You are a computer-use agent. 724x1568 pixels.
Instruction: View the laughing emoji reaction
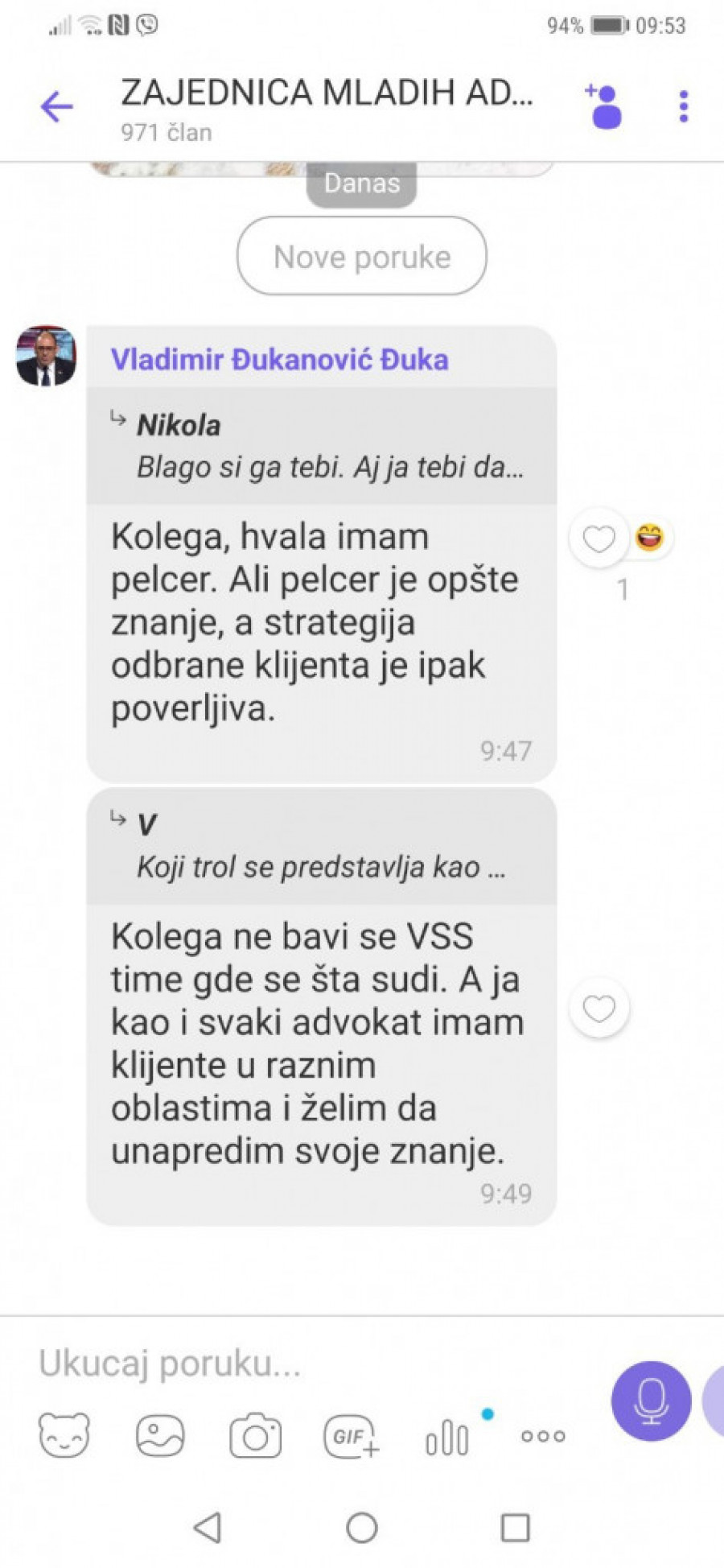coord(650,537)
